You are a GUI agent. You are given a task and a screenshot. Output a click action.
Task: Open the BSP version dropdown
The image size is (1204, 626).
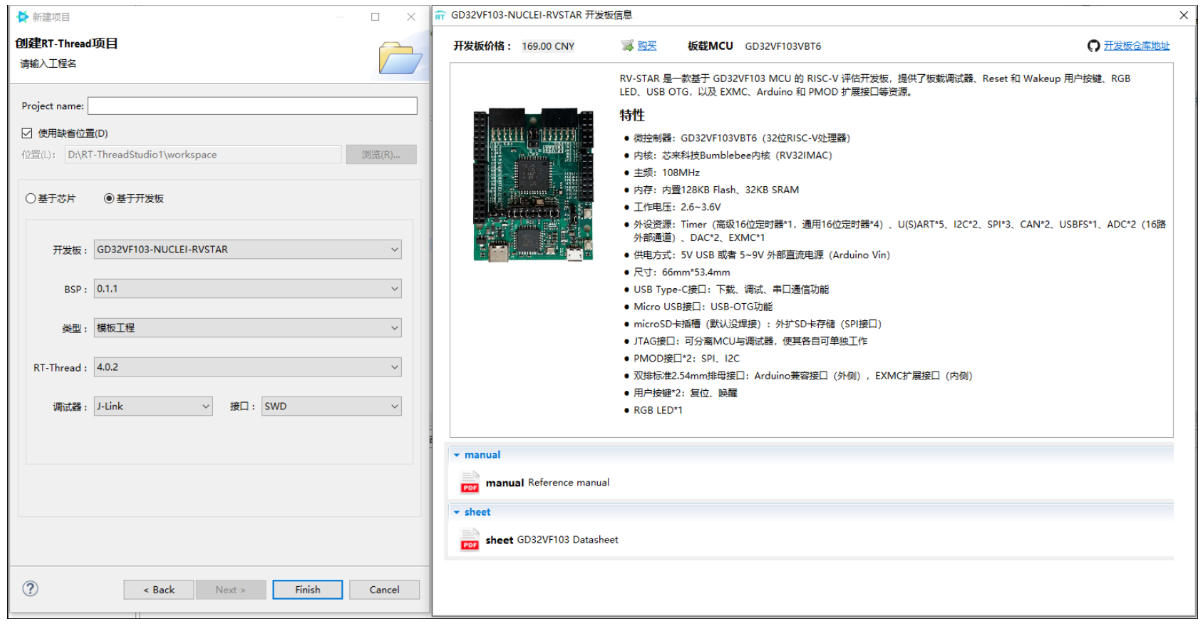click(x=248, y=289)
